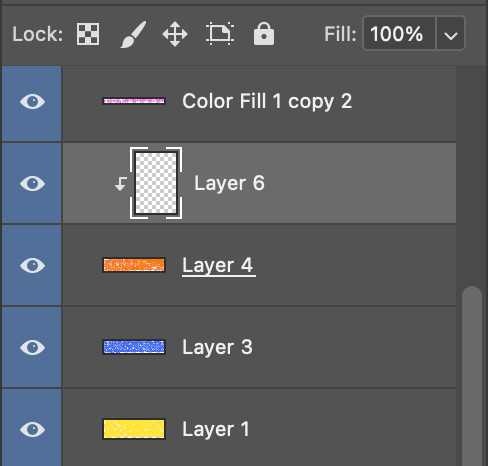The height and width of the screenshot is (466, 488).
Task: Click the underlined Layer 4 name
Action: [219, 266]
